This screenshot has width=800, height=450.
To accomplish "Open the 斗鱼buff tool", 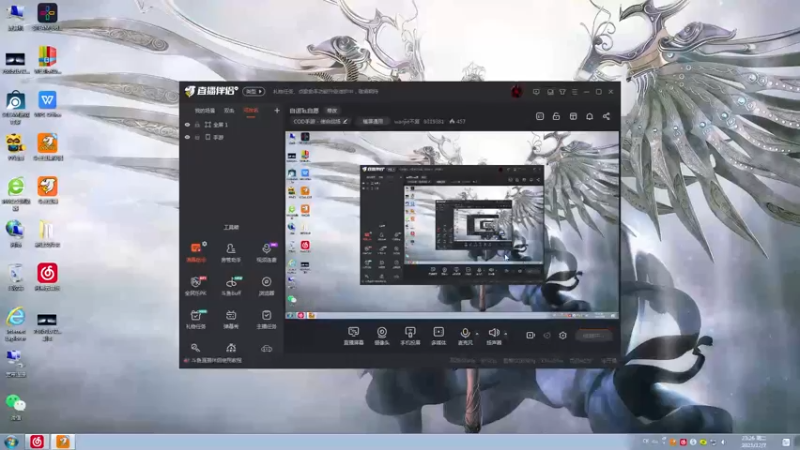I will tap(231, 286).
